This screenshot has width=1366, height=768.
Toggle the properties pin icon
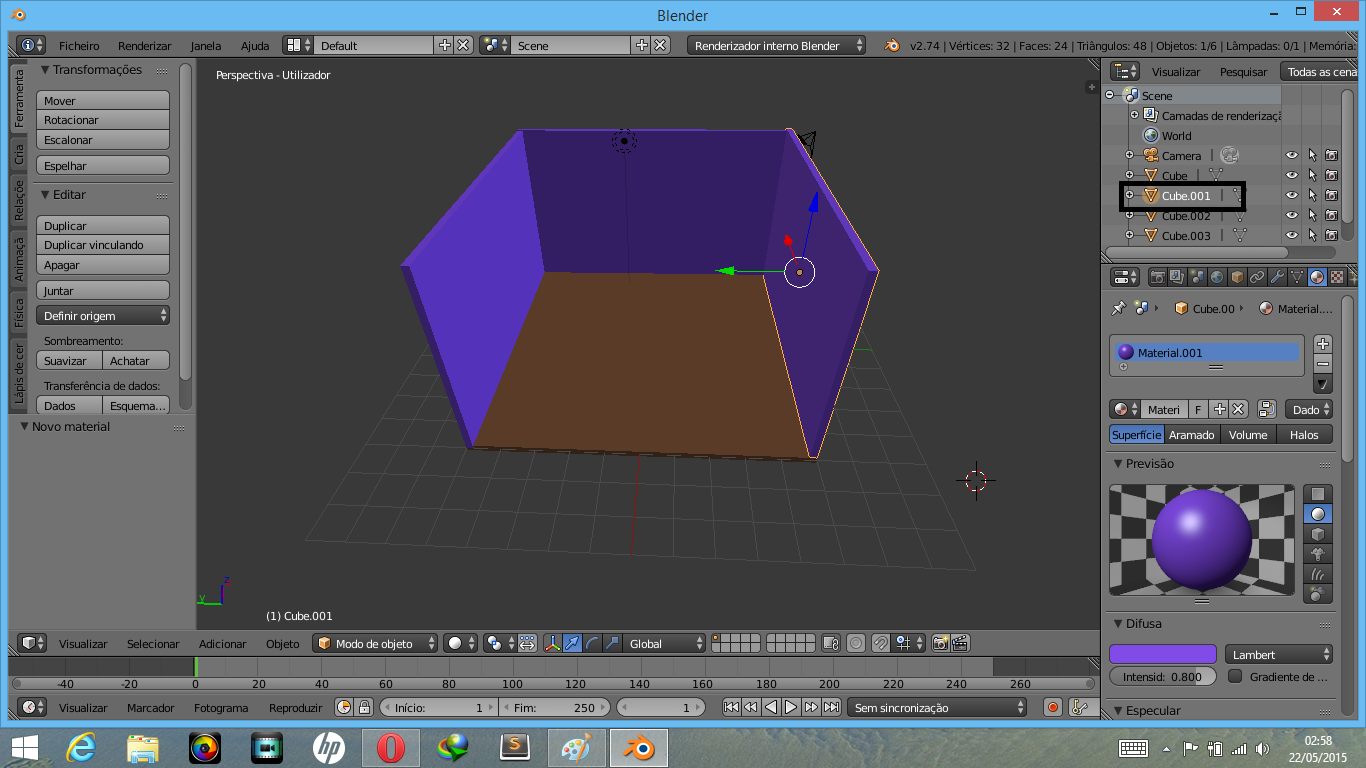(x=1119, y=309)
